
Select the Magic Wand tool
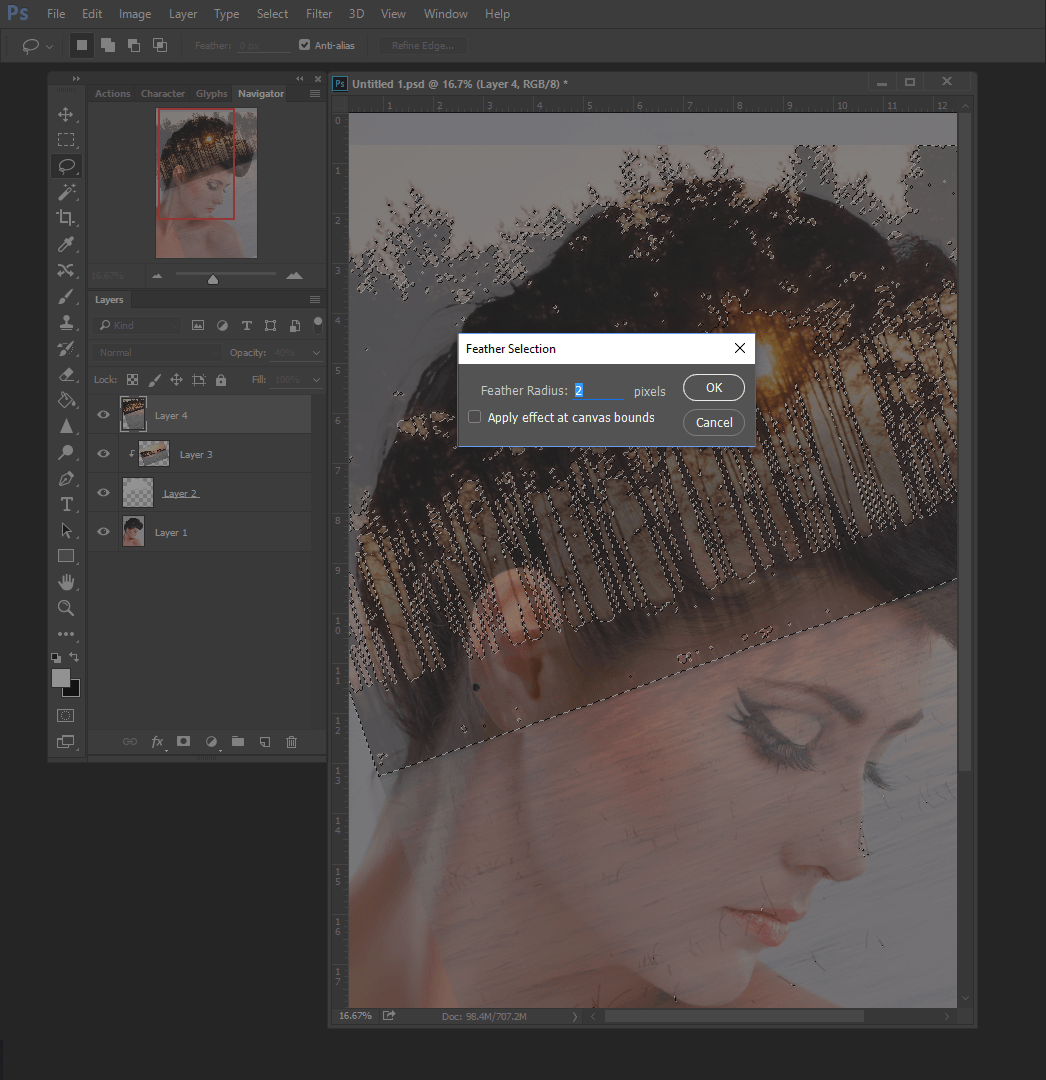click(66, 192)
